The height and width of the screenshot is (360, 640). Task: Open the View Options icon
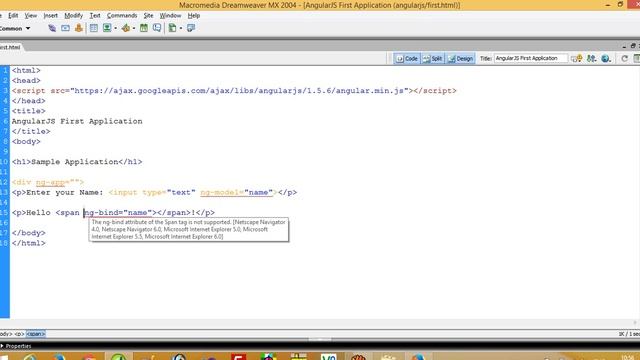pyautogui.click(x=636, y=59)
